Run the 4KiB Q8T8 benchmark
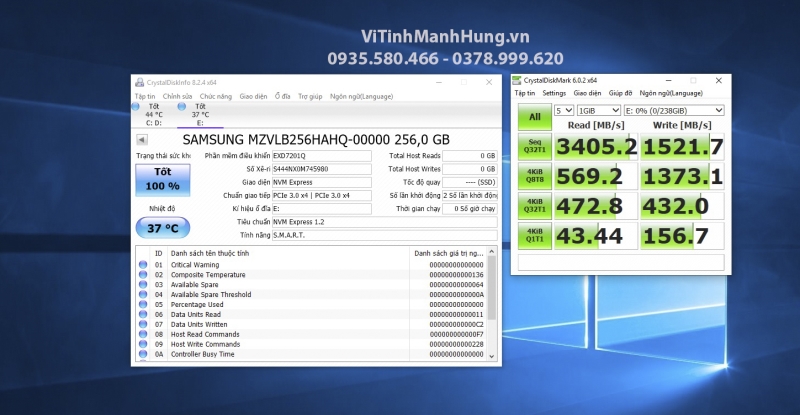The width and height of the screenshot is (800, 415). coord(535,176)
